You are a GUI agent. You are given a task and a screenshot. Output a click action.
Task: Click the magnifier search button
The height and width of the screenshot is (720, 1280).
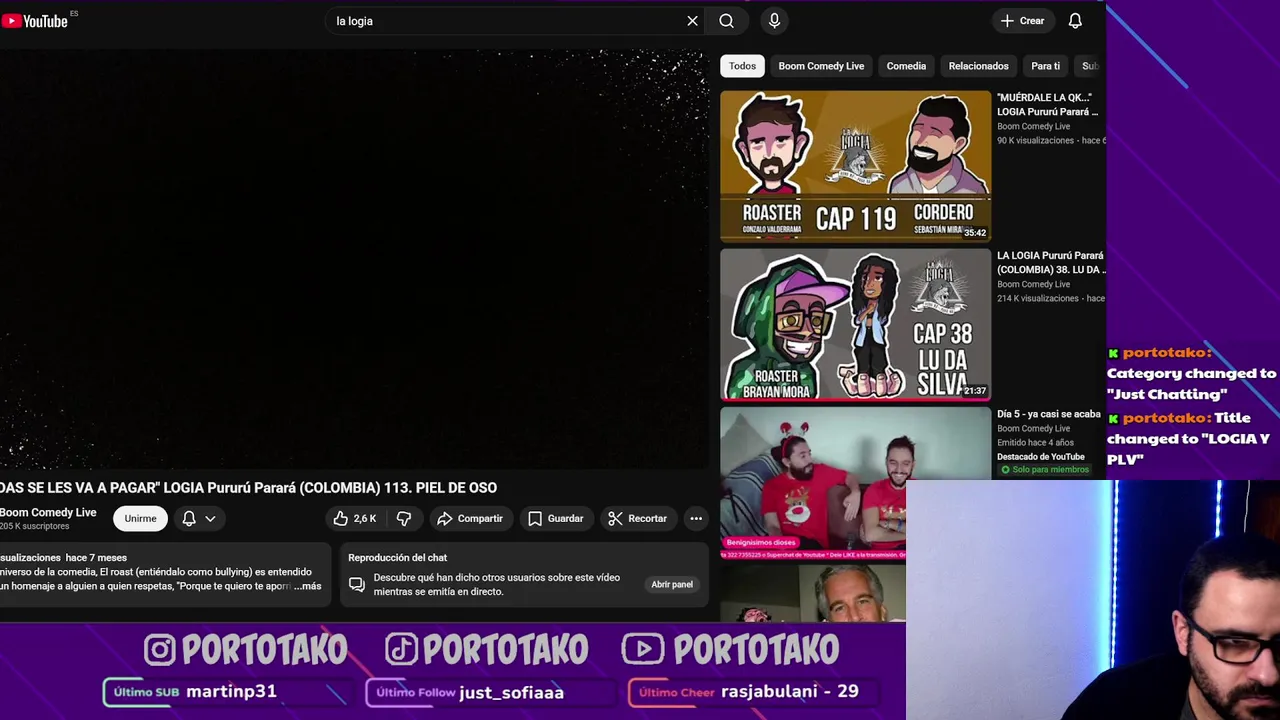(727, 21)
